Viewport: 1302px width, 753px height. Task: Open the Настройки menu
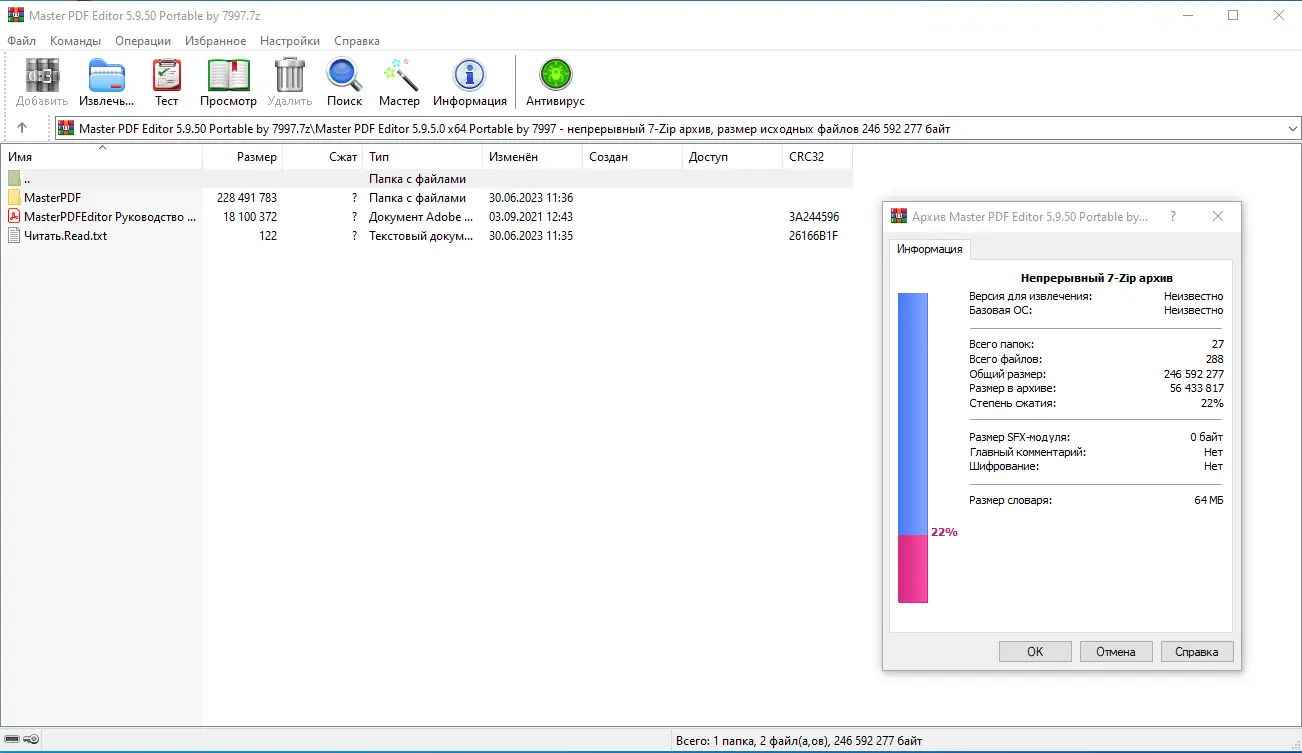[289, 41]
